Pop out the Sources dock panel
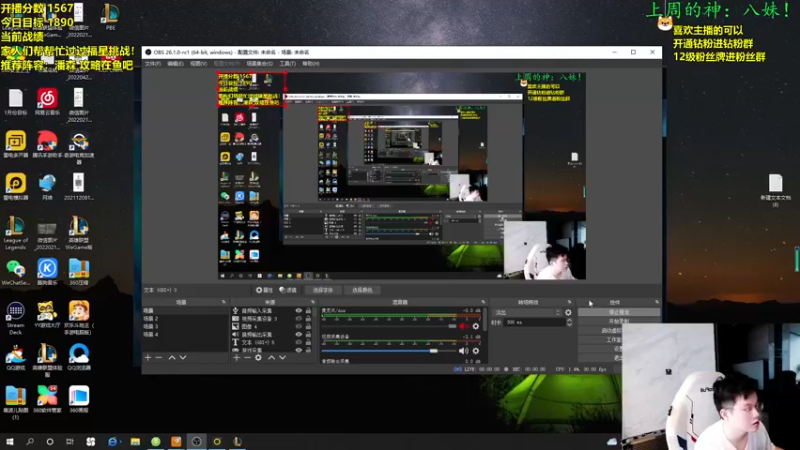 (x=313, y=302)
